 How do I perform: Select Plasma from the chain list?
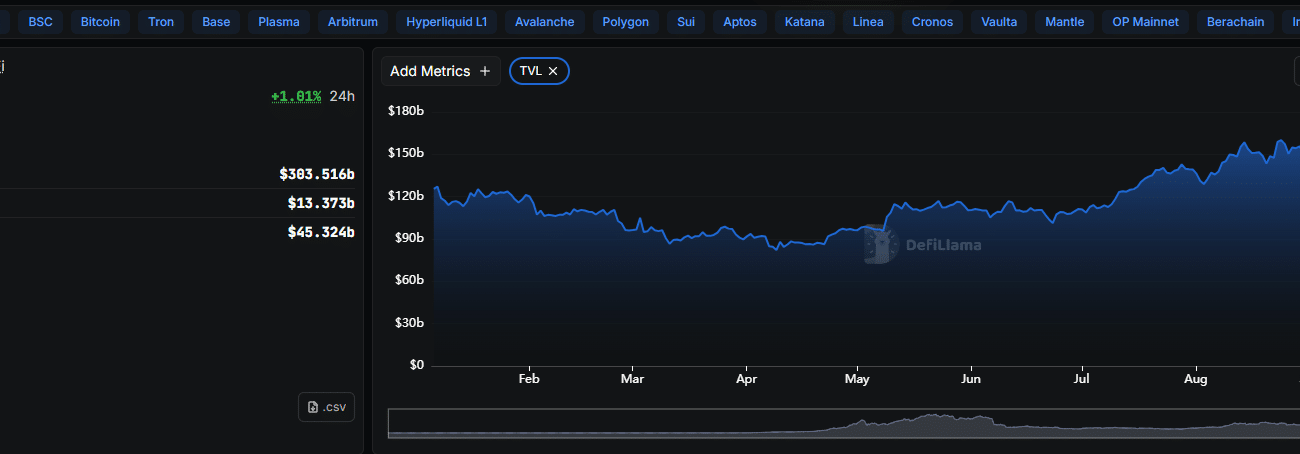[278, 21]
